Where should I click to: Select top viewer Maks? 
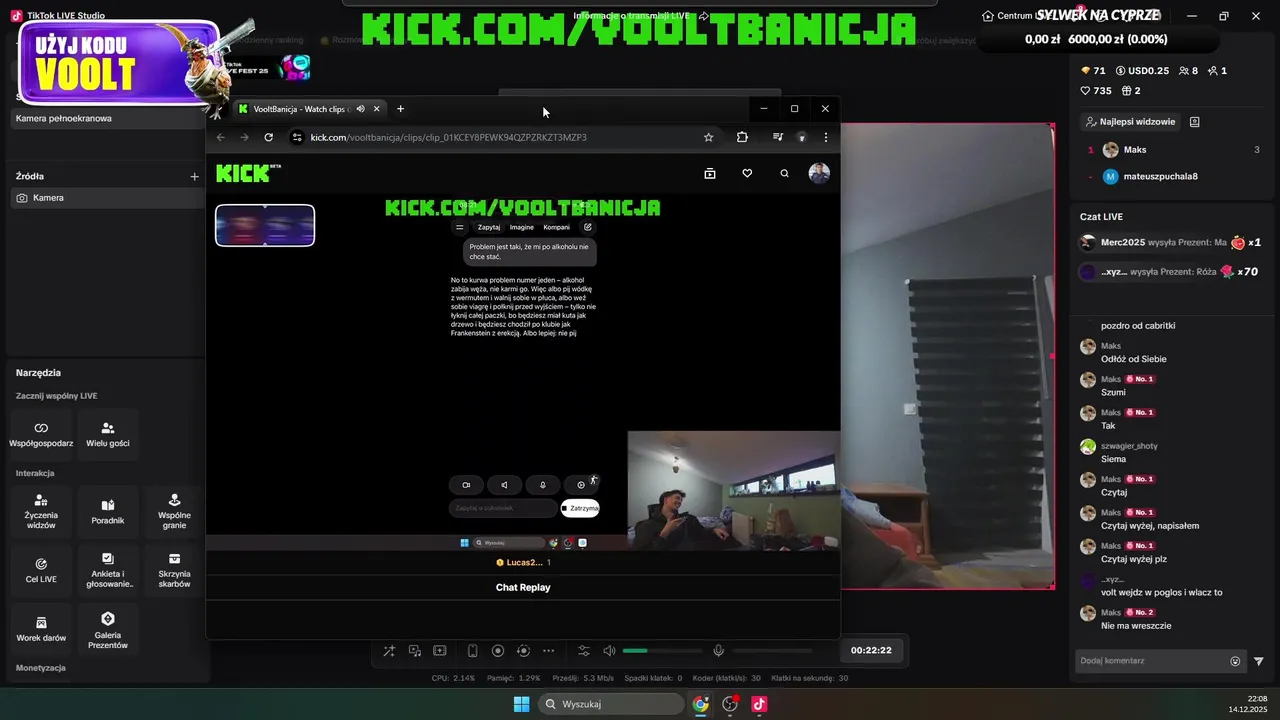click(1172, 150)
